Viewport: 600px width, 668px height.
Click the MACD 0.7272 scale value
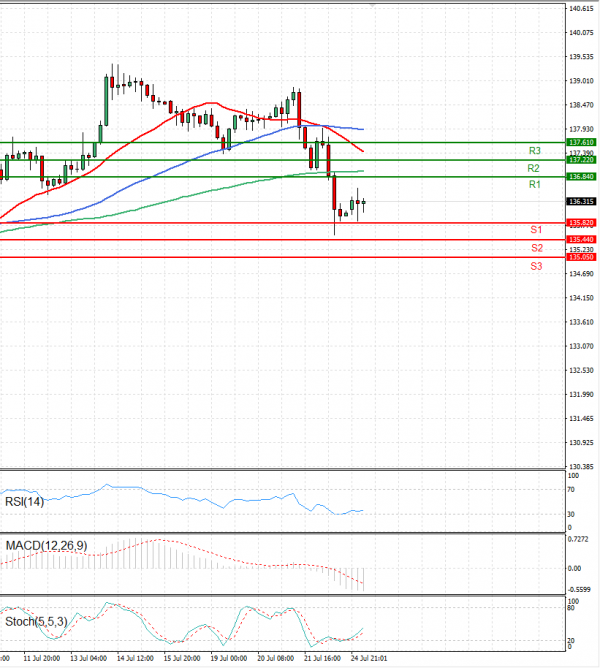[578, 539]
